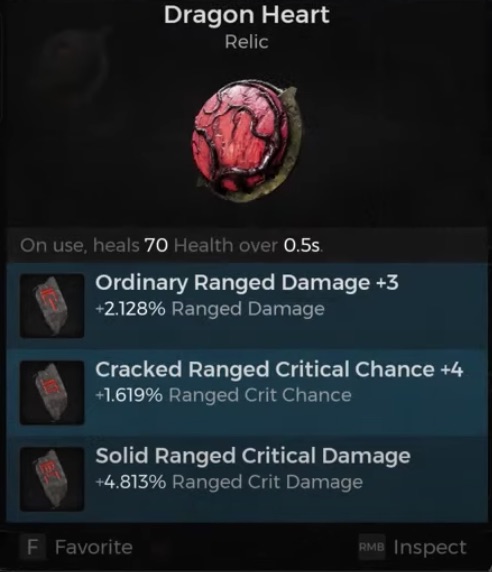This screenshot has height=572, width=492.
Task: Click the 0.5s duration value
Action: 302,246
